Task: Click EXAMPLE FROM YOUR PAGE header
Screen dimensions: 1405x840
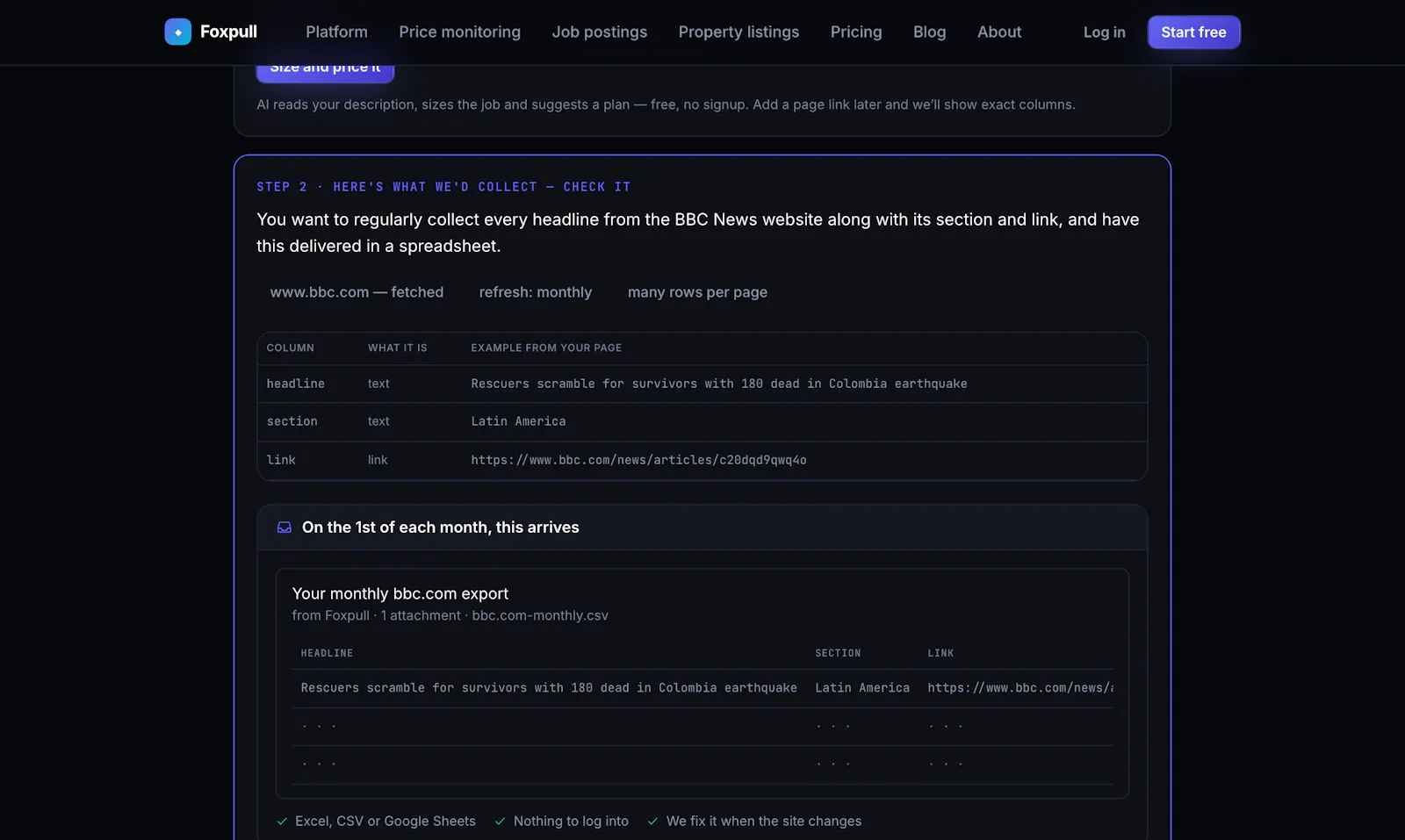Action: coord(546,348)
